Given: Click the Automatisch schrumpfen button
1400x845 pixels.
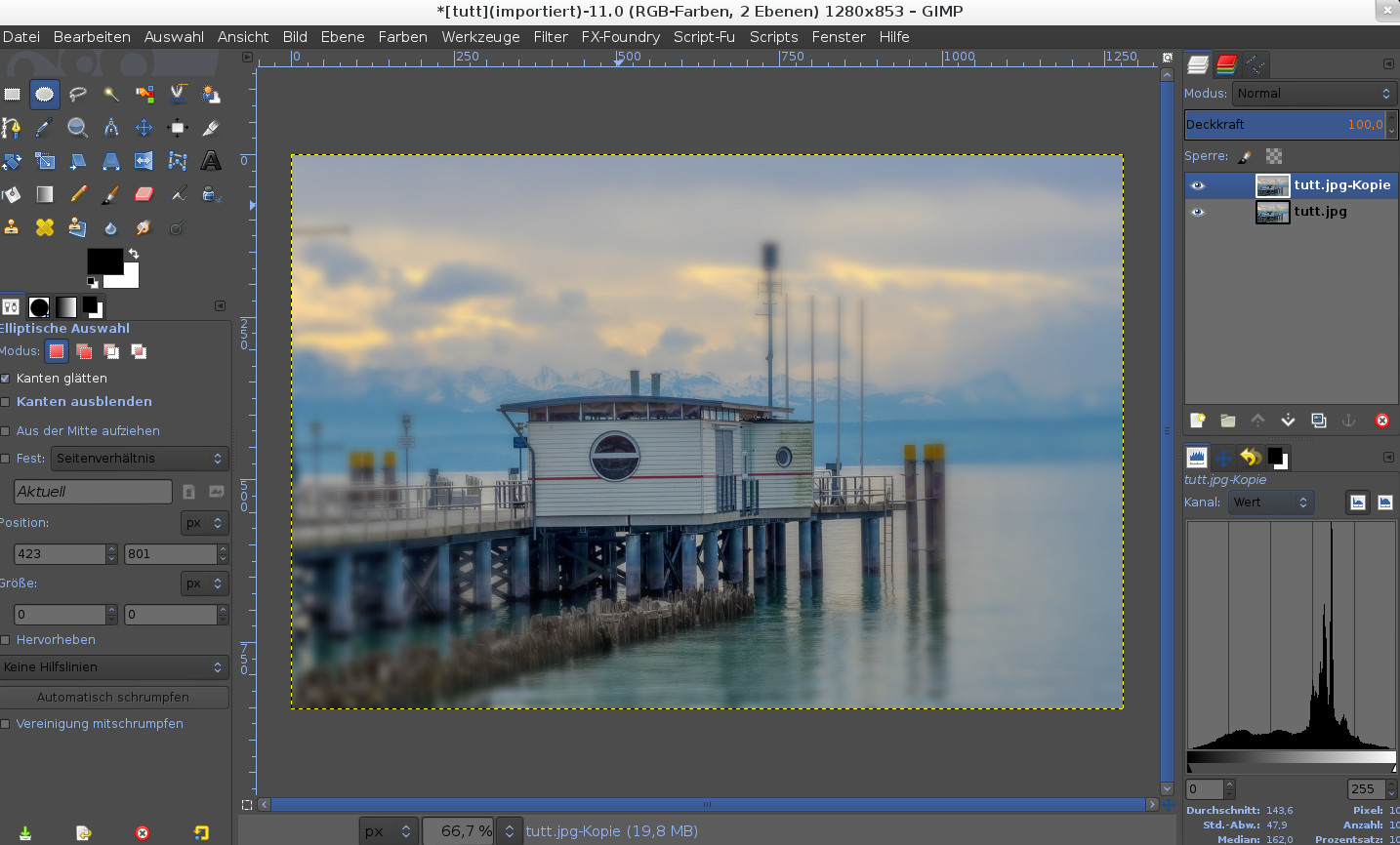Looking at the screenshot, I should click(113, 698).
